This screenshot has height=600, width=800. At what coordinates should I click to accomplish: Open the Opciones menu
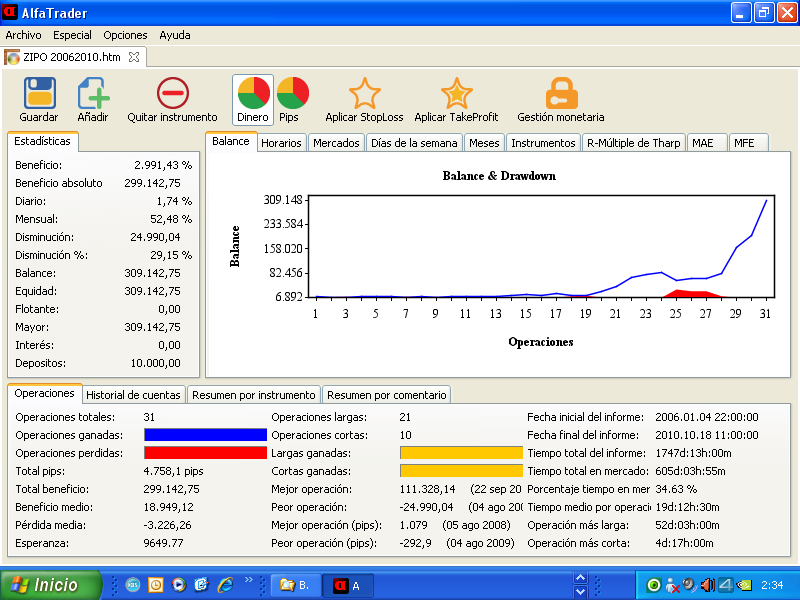[x=125, y=35]
